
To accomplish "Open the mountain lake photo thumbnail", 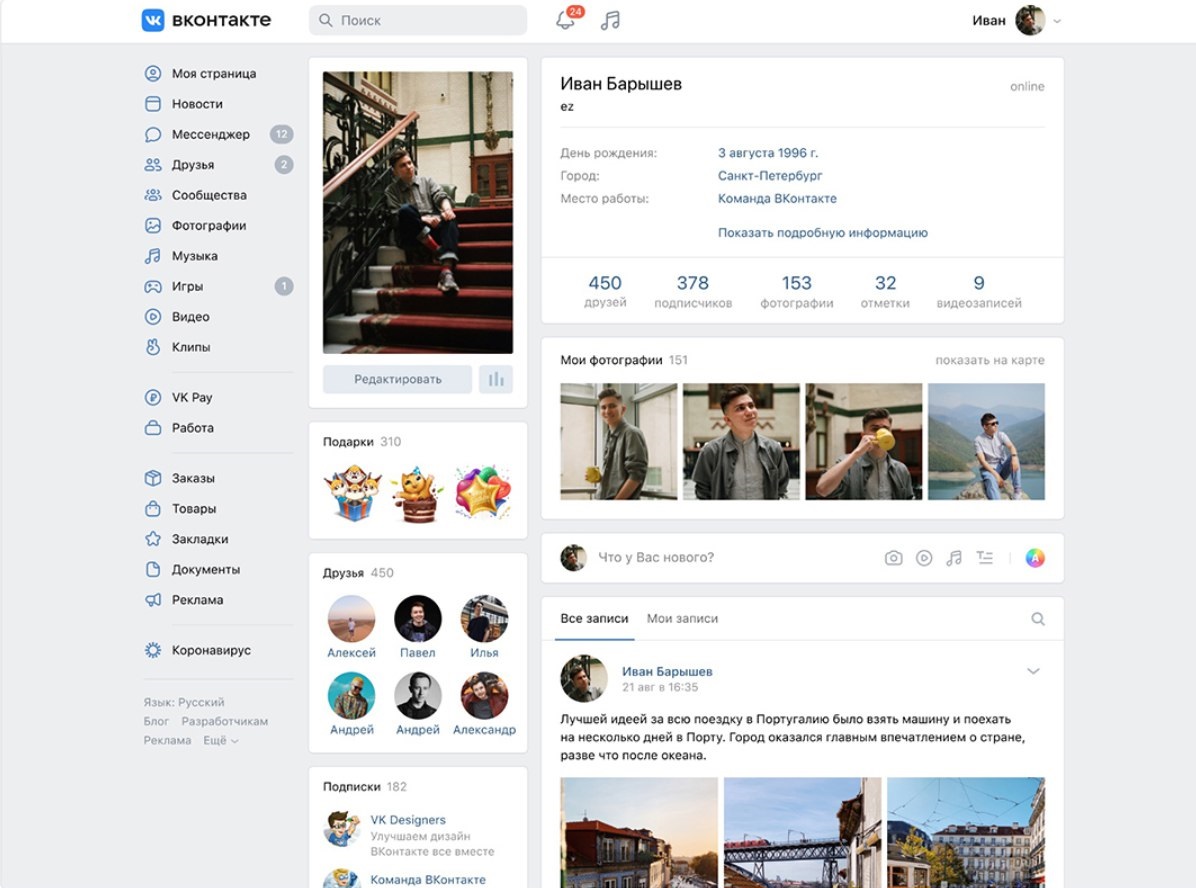I will (x=986, y=441).
